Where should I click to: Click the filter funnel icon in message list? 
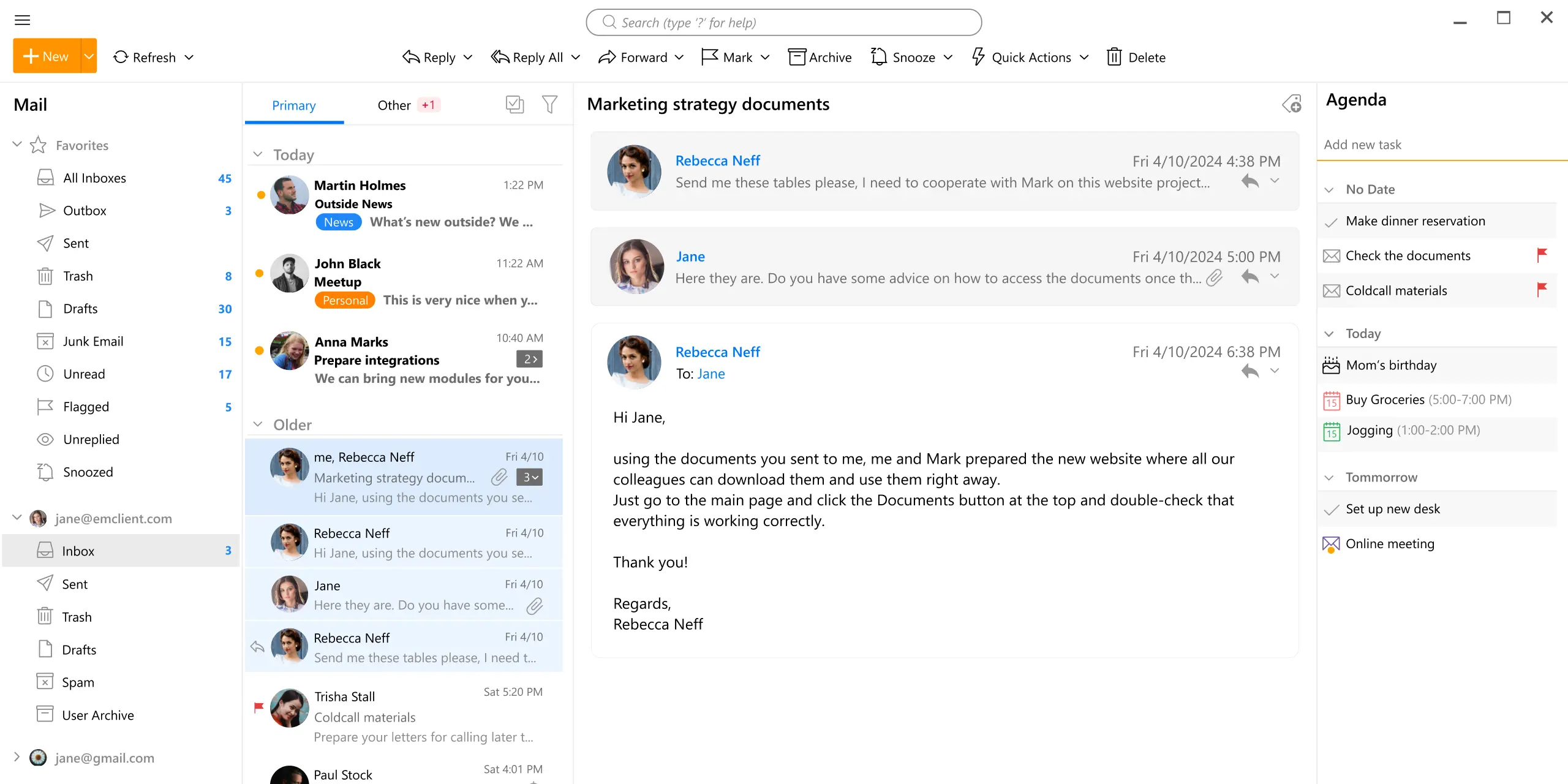point(549,105)
